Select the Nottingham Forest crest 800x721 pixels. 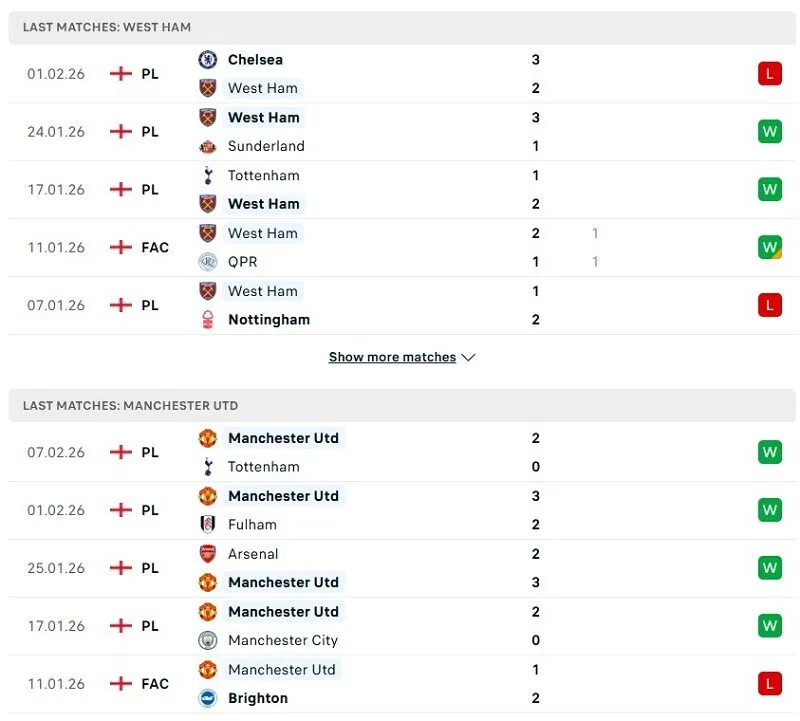pyautogui.click(x=207, y=320)
